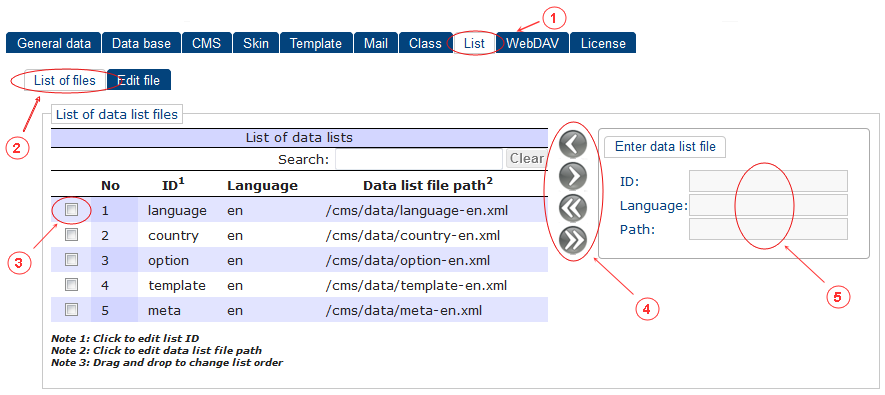885x395 pixels.
Task: Open the WebDAV tab
Action: (x=532, y=43)
